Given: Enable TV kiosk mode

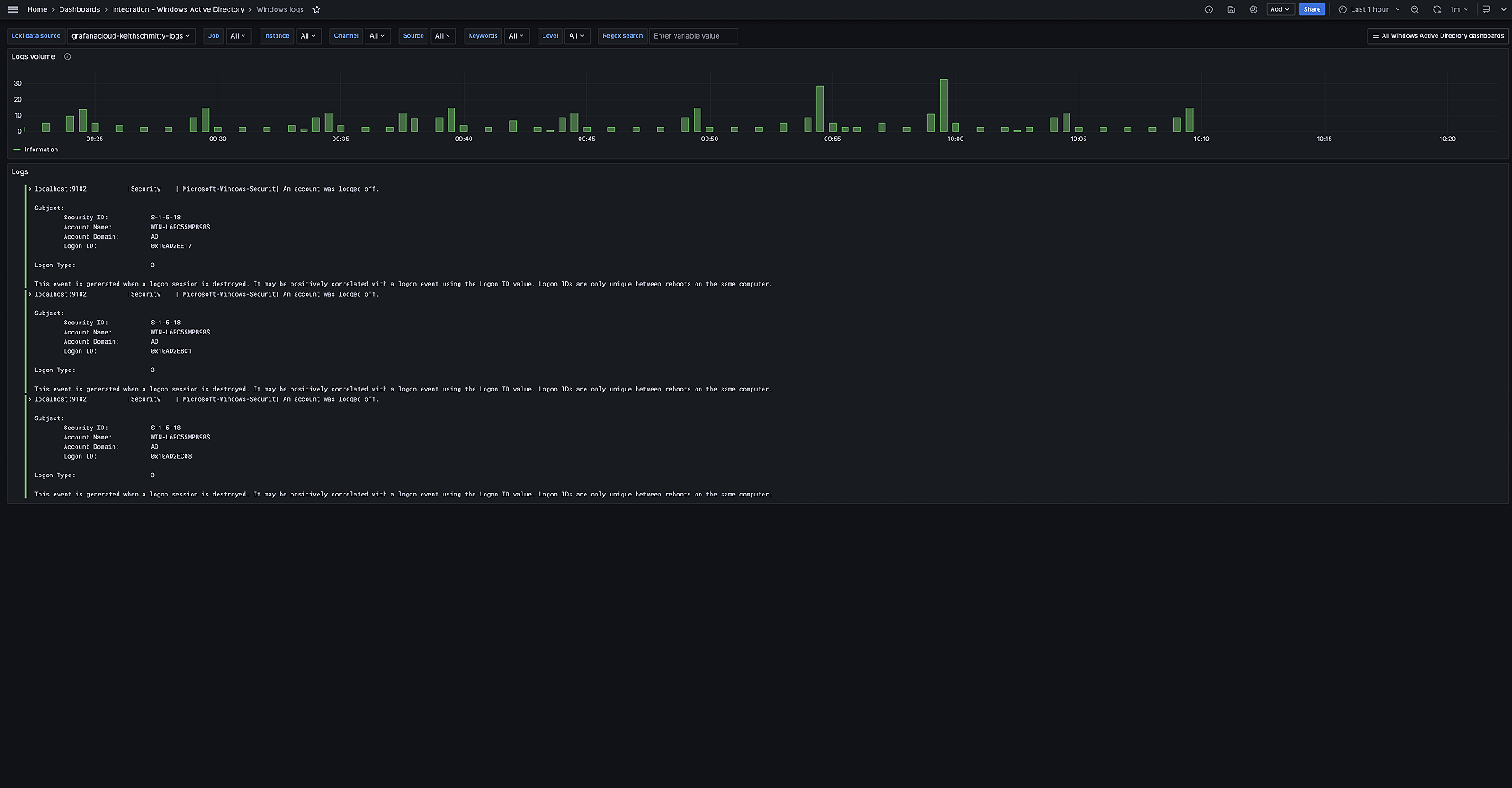Looking at the screenshot, I should point(1487,9).
